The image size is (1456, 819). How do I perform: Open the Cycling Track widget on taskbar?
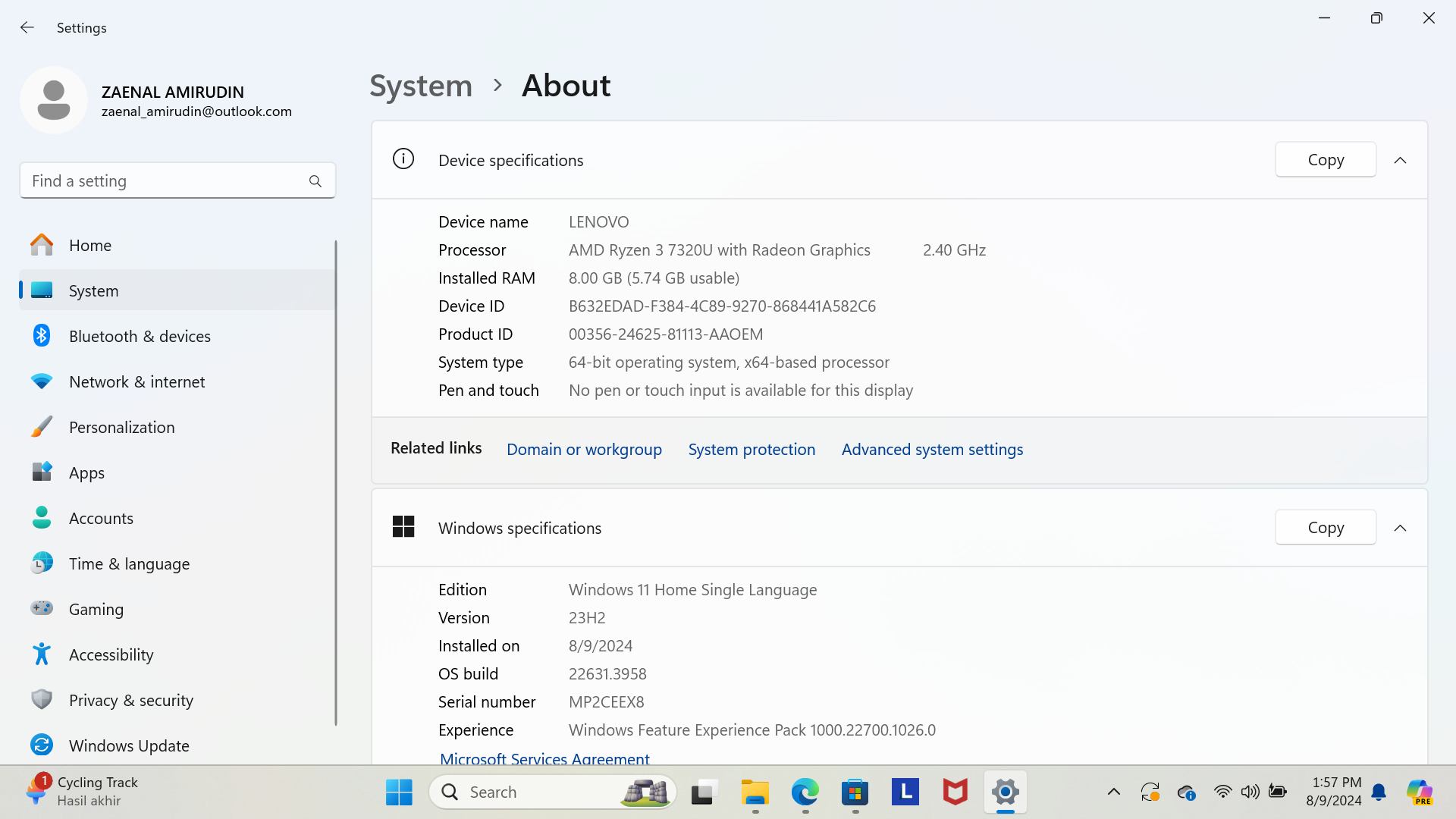click(x=81, y=792)
